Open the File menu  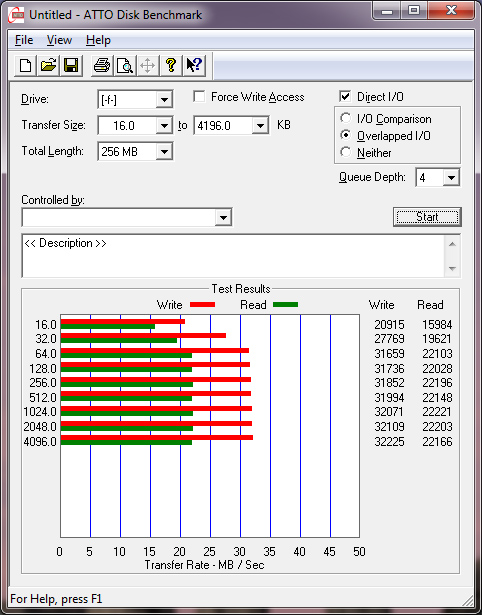click(x=24, y=40)
